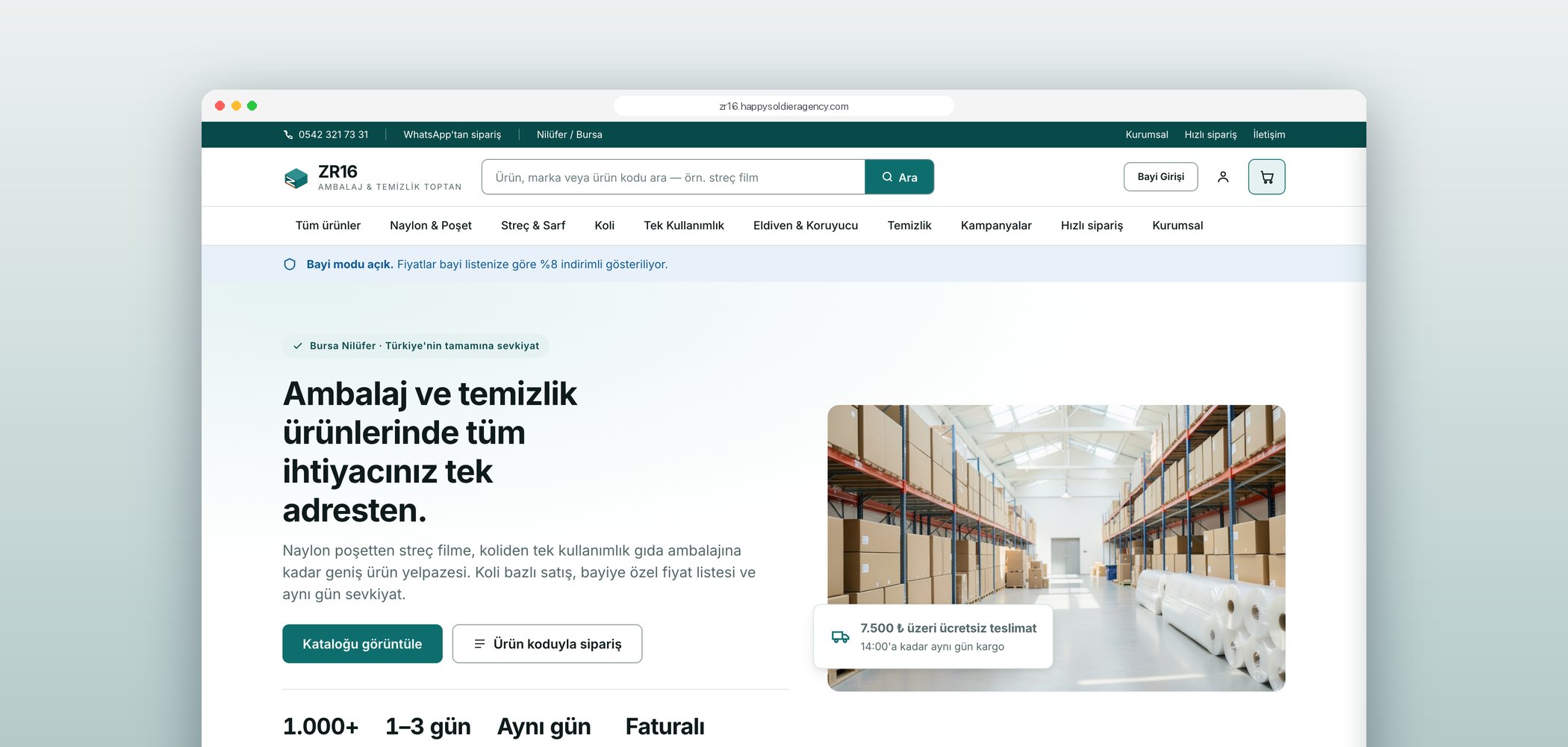This screenshot has width=1568, height=747.
Task: Open İletişim link in top bar
Action: 1269,134
